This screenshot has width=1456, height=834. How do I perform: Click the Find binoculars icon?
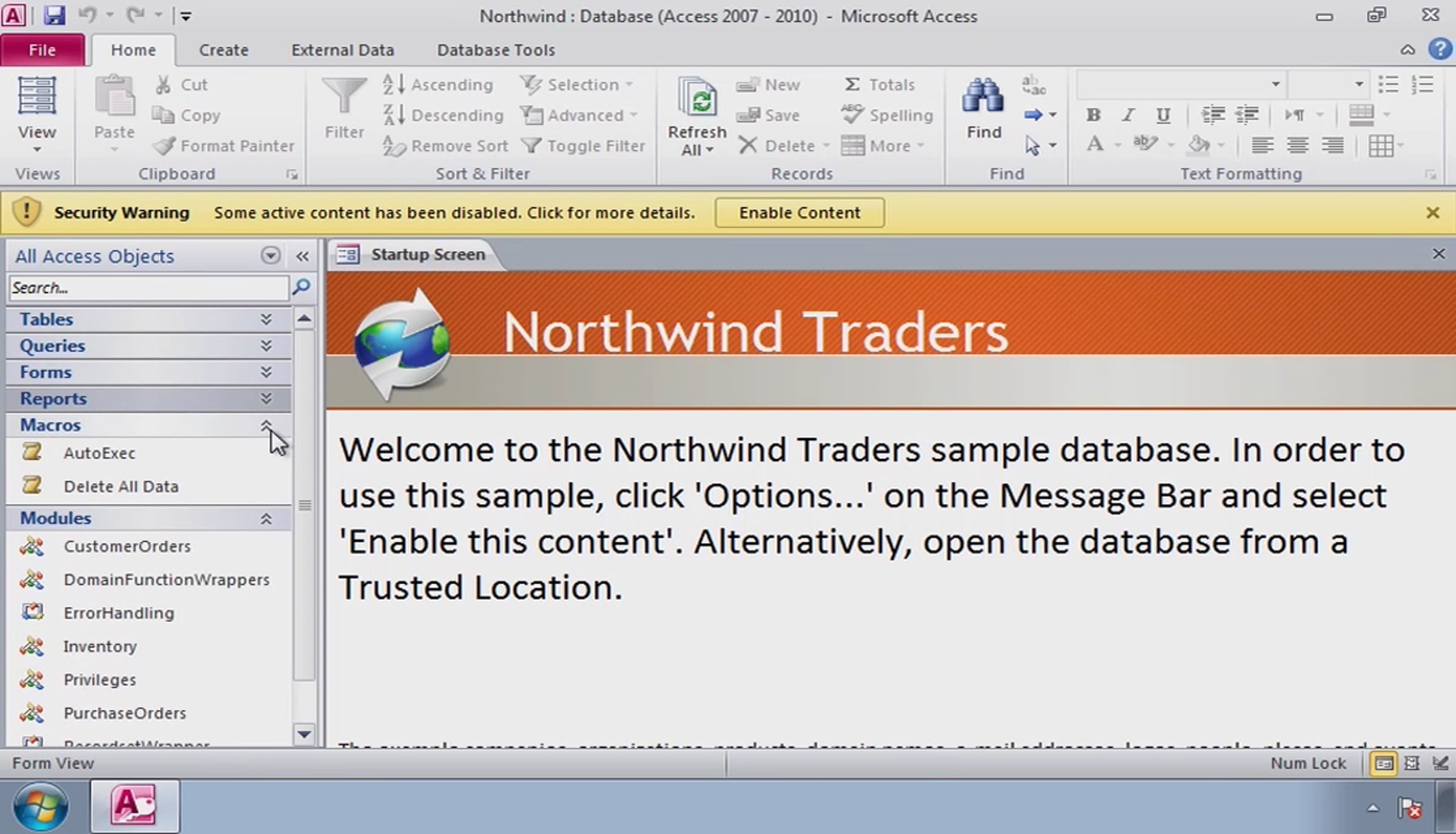point(983,97)
